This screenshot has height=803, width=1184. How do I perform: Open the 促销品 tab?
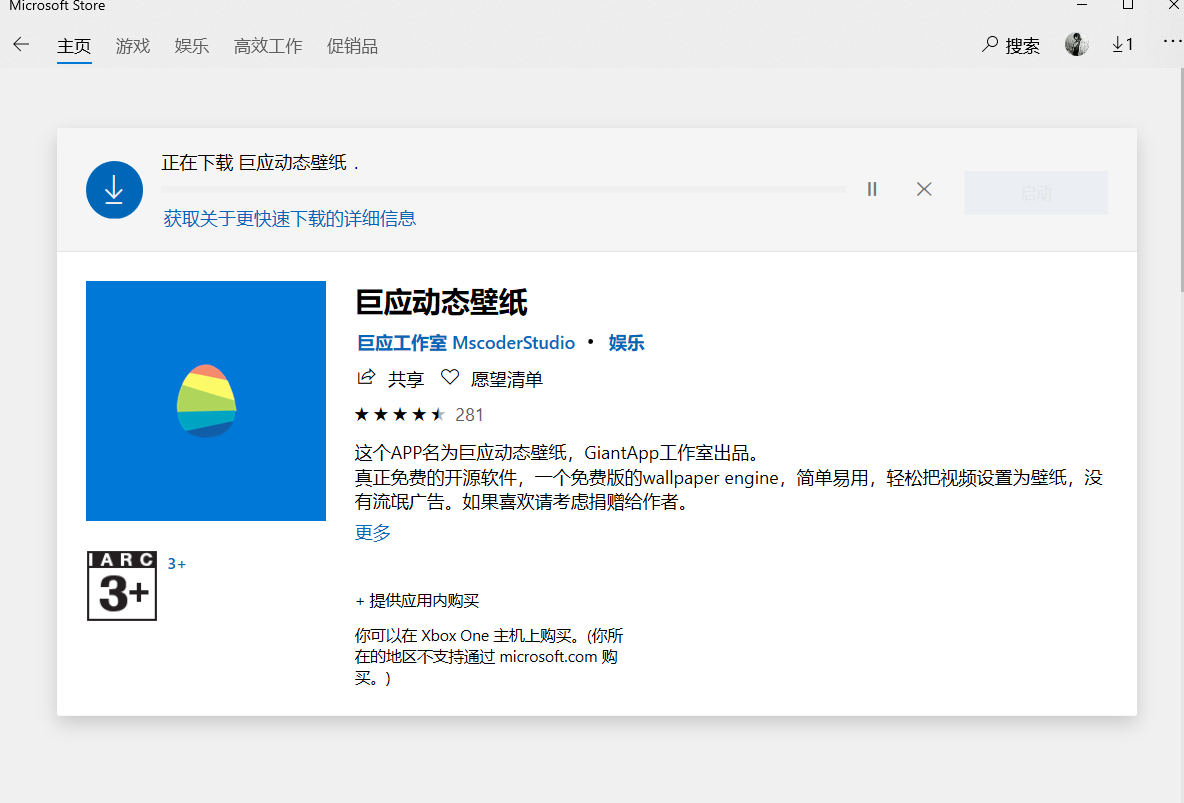pyautogui.click(x=352, y=46)
